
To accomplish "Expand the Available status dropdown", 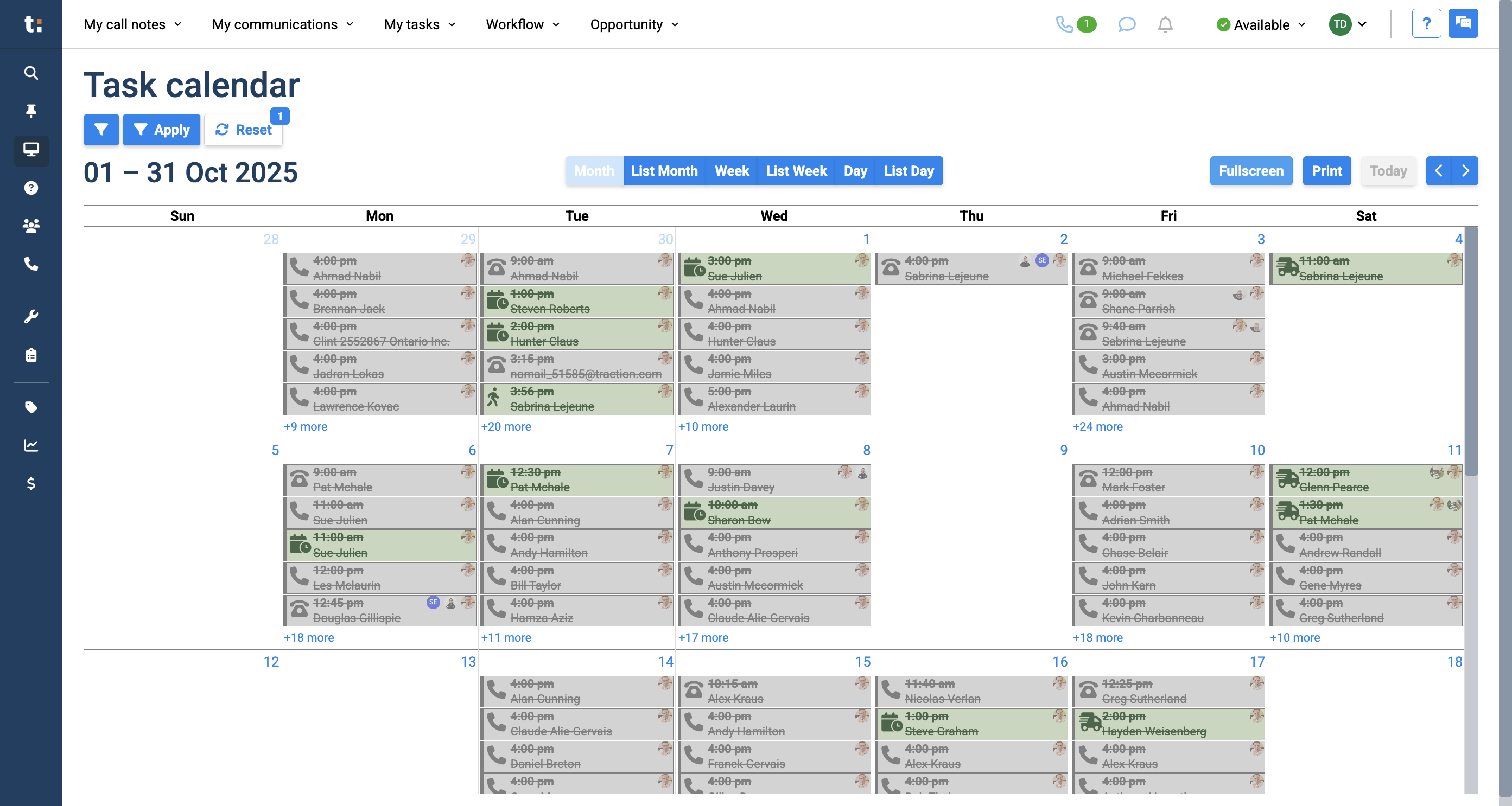I will tap(1261, 24).
